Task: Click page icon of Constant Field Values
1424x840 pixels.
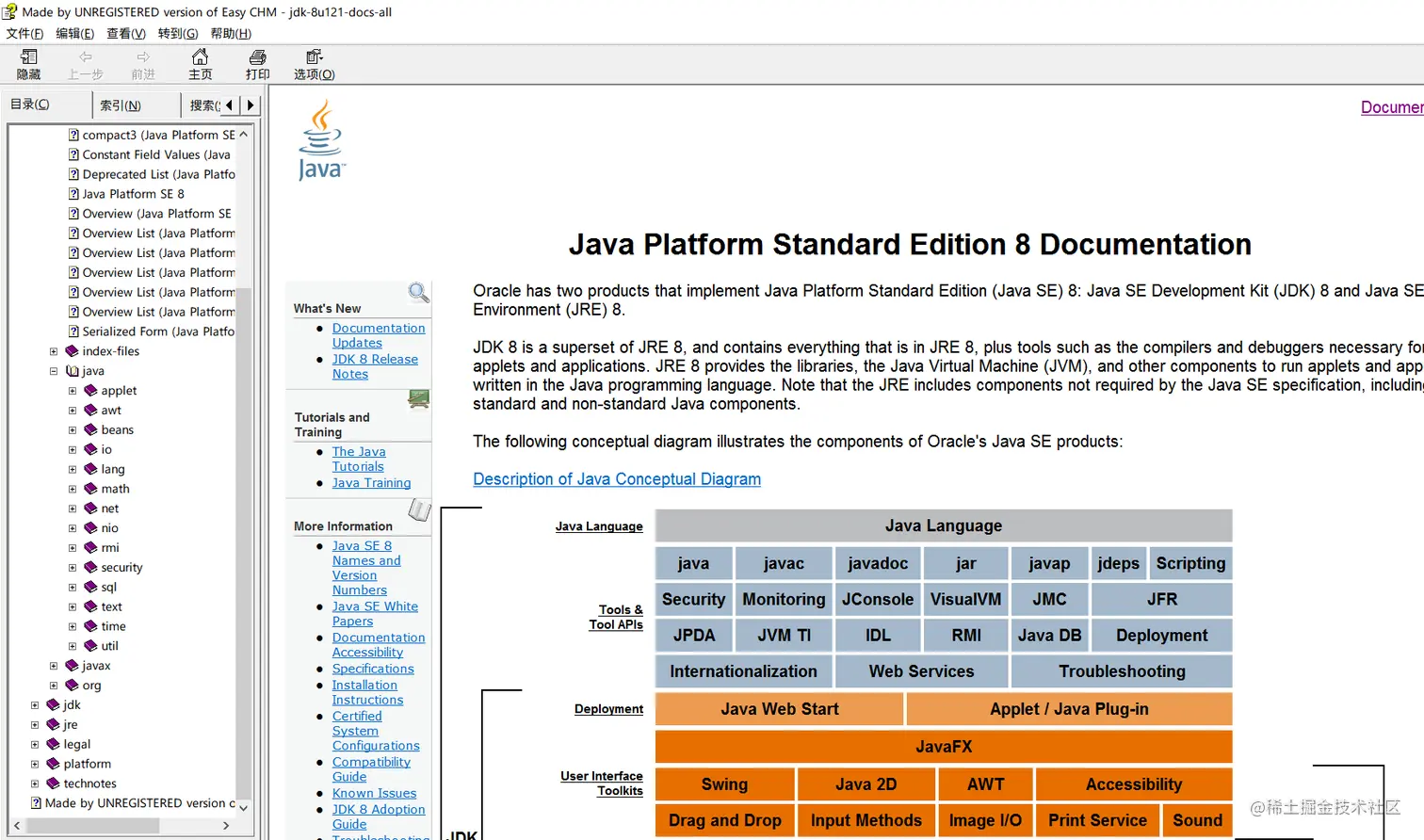Action: (x=73, y=154)
